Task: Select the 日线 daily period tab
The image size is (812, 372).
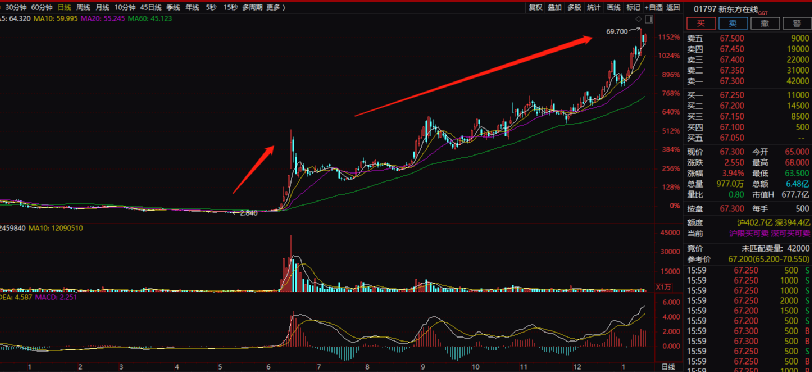Action: 64,7
